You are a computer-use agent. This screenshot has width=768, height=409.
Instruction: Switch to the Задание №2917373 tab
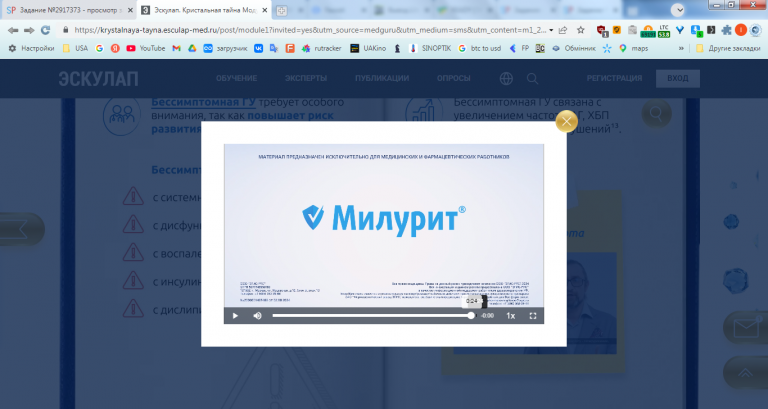(68, 10)
